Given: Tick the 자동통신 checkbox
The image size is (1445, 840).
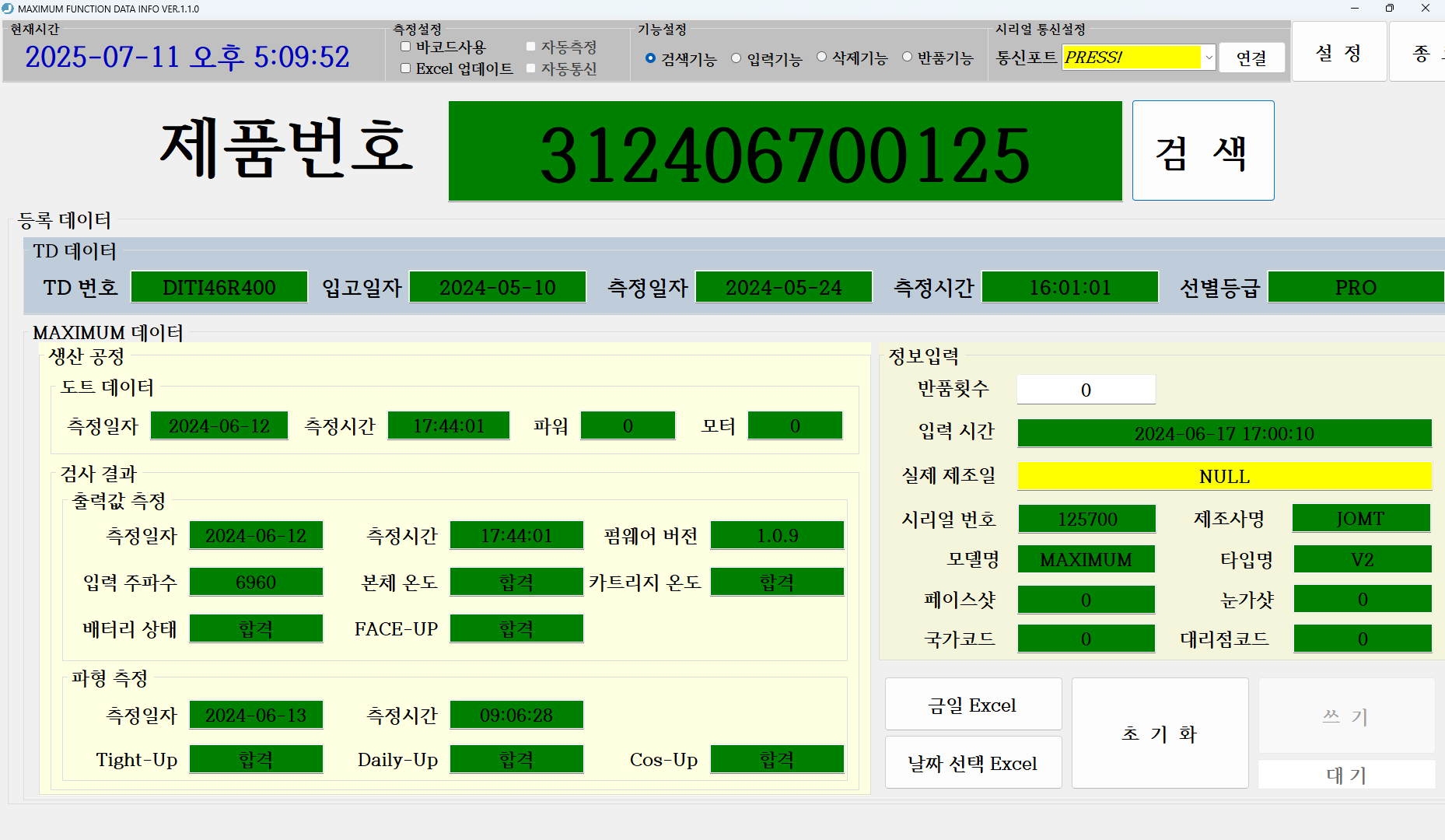Looking at the screenshot, I should tap(530, 68).
